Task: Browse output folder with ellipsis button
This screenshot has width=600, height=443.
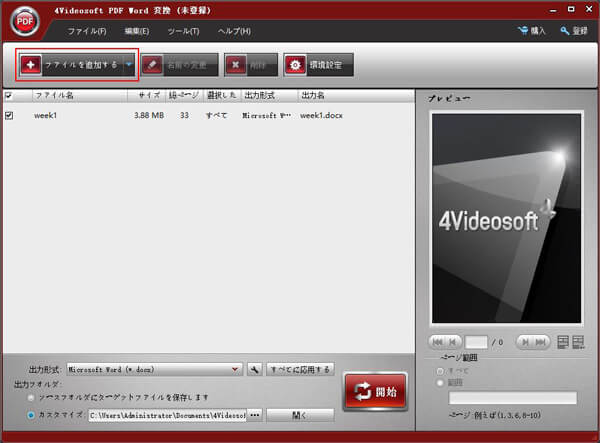Action: point(255,415)
